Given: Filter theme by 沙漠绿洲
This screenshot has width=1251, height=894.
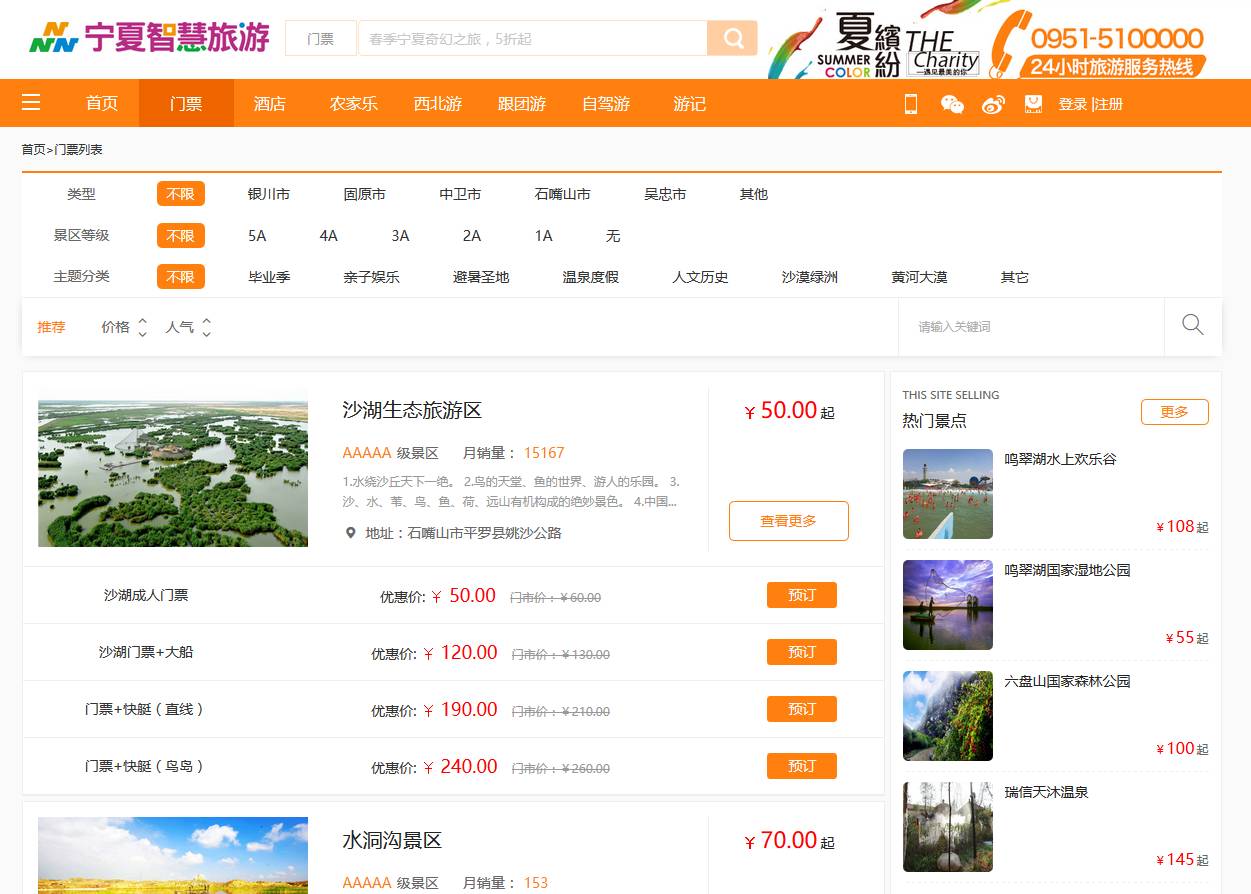Looking at the screenshot, I should (x=810, y=277).
